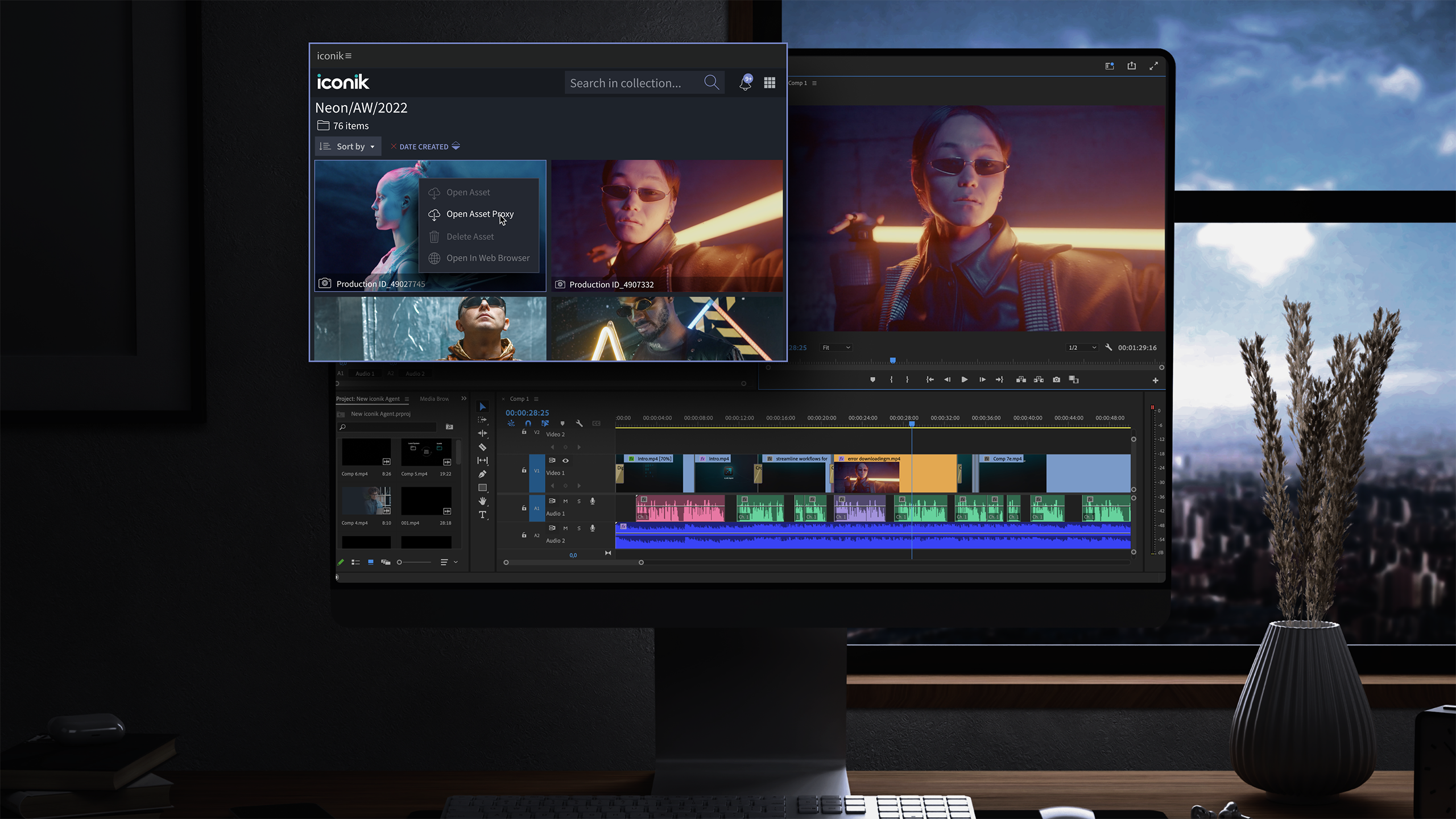This screenshot has width=1456, height=819.
Task: Click Export Frame camera icon
Action: (x=1056, y=380)
